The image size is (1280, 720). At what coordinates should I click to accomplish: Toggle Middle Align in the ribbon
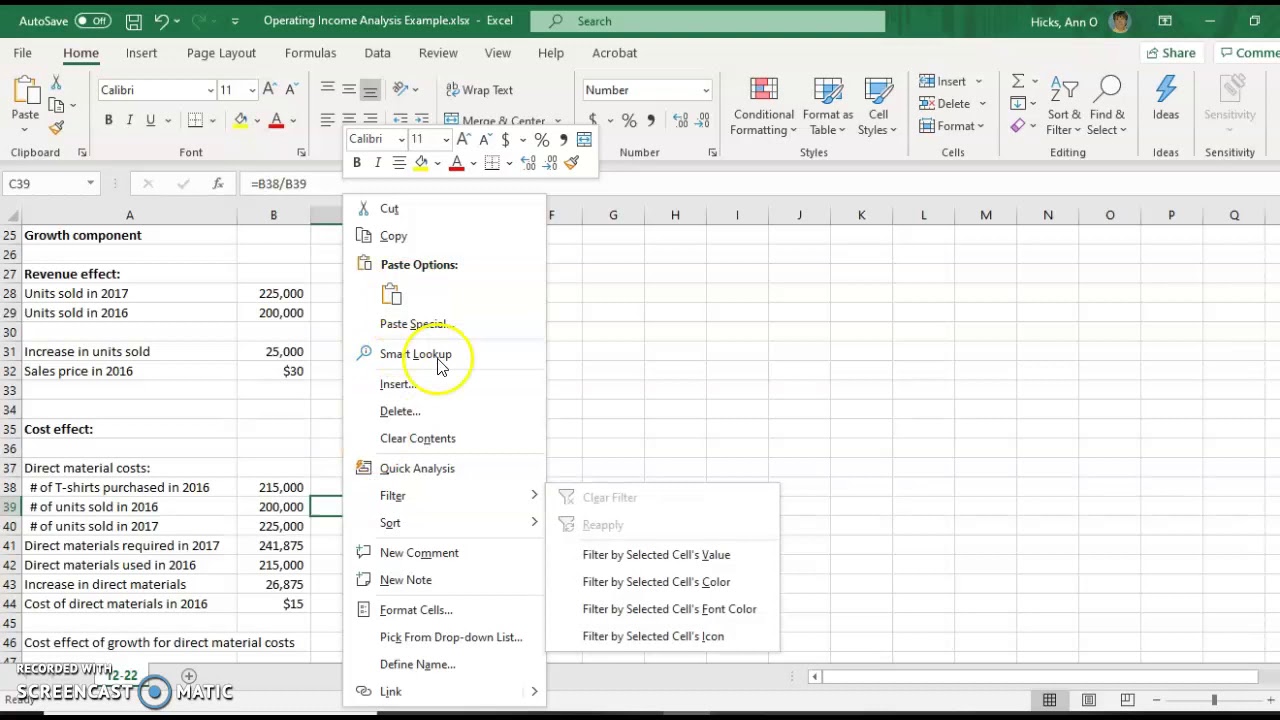tap(349, 90)
